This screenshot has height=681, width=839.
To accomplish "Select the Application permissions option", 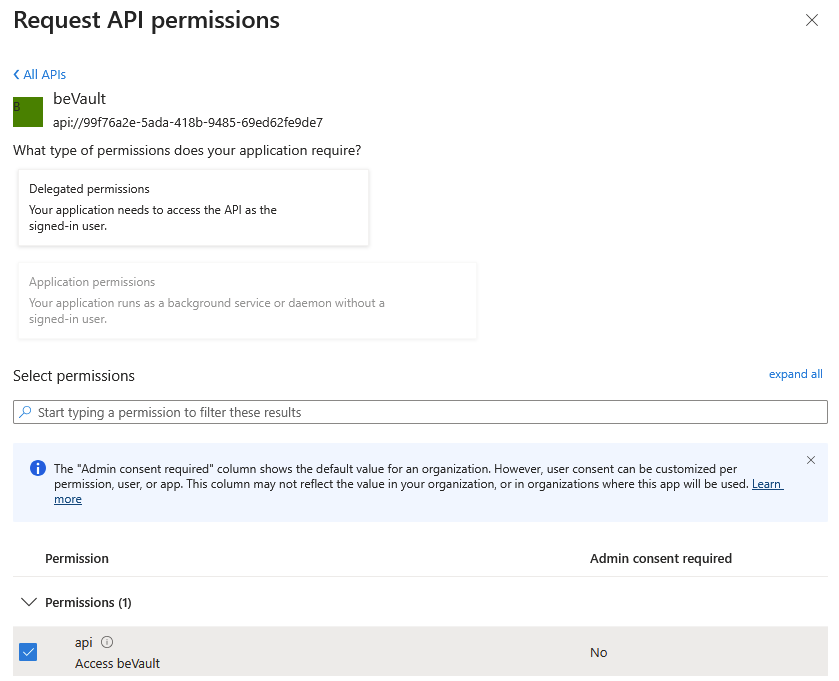I will click(247, 301).
